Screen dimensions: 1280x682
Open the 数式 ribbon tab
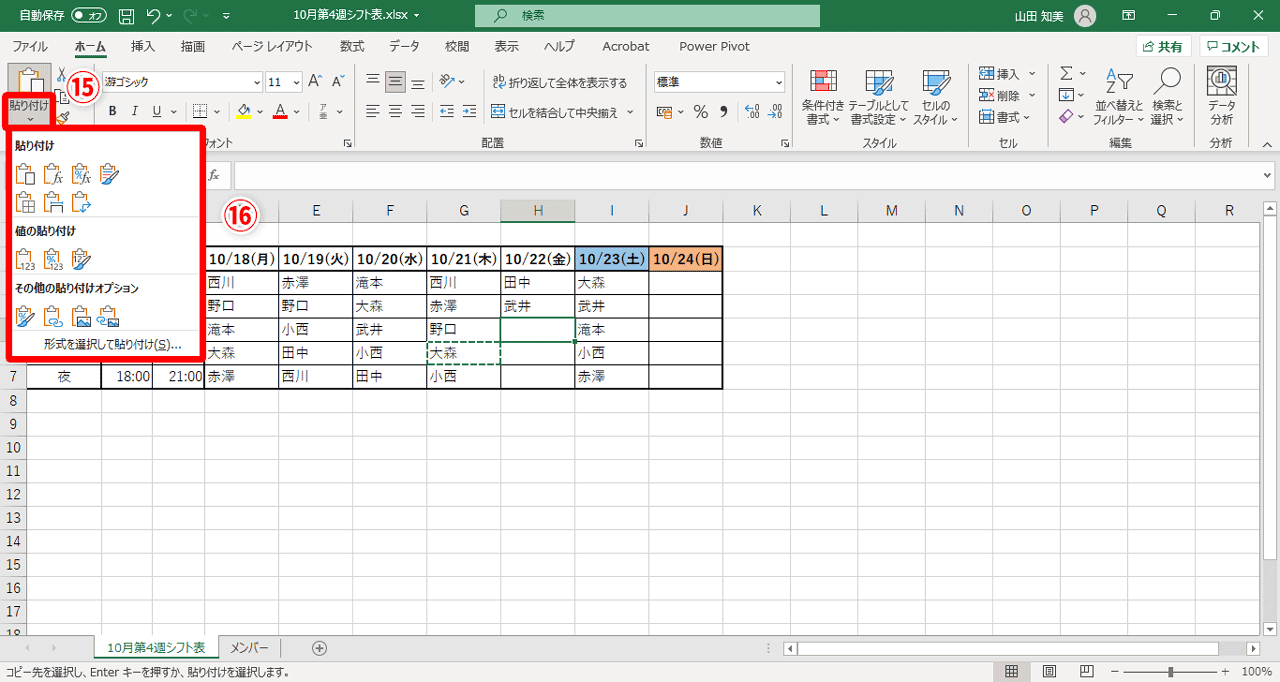[351, 46]
